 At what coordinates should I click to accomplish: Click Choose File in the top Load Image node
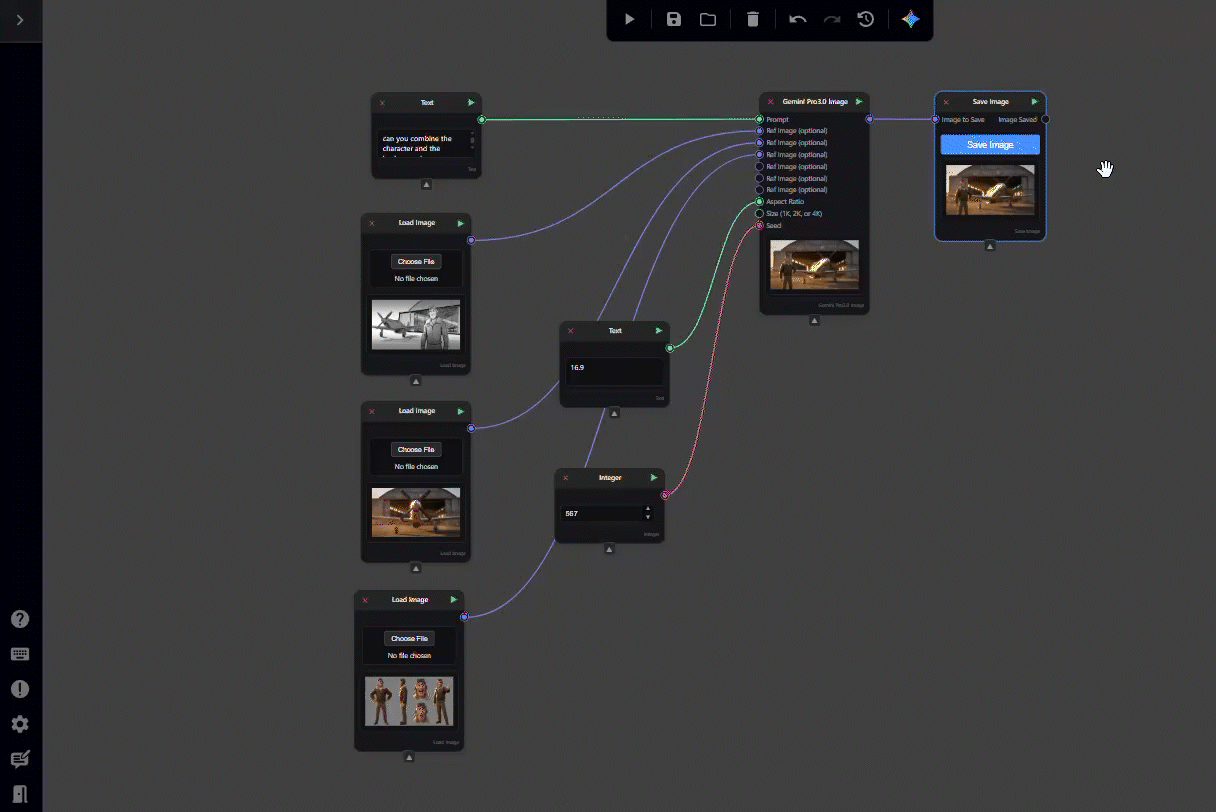(415, 261)
